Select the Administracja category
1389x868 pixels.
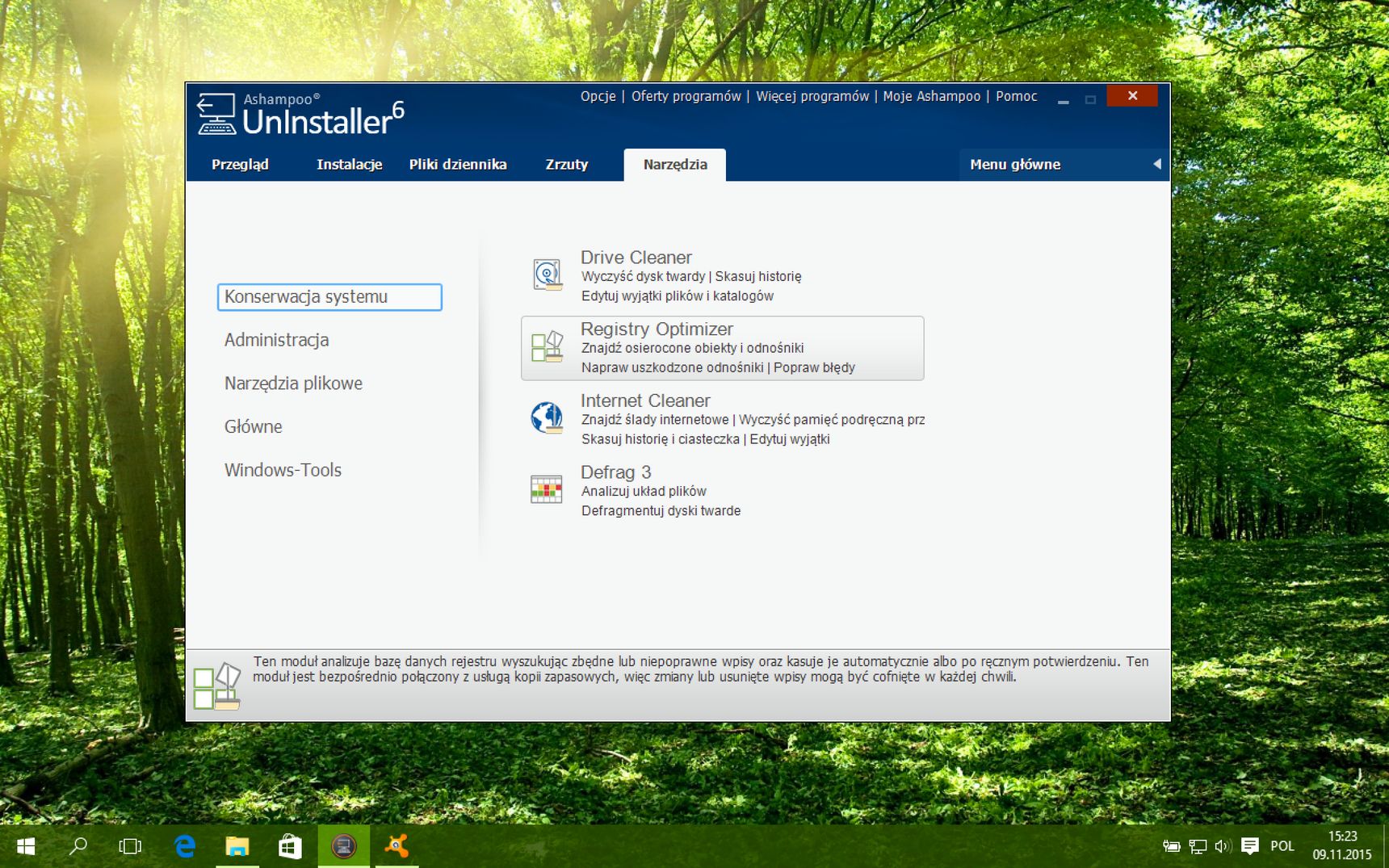click(276, 340)
